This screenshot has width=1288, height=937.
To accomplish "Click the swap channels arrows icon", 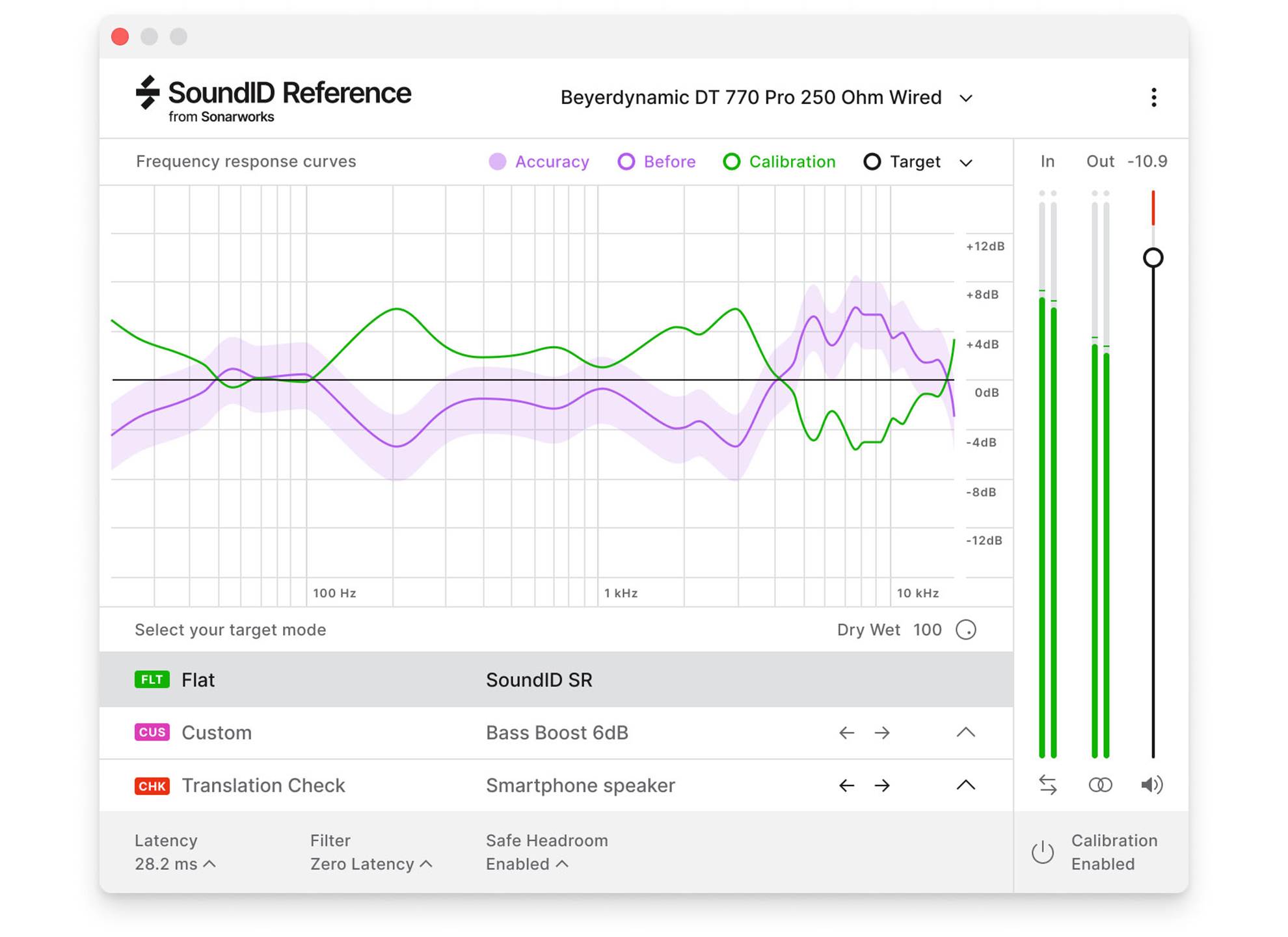I will pos(1047,785).
